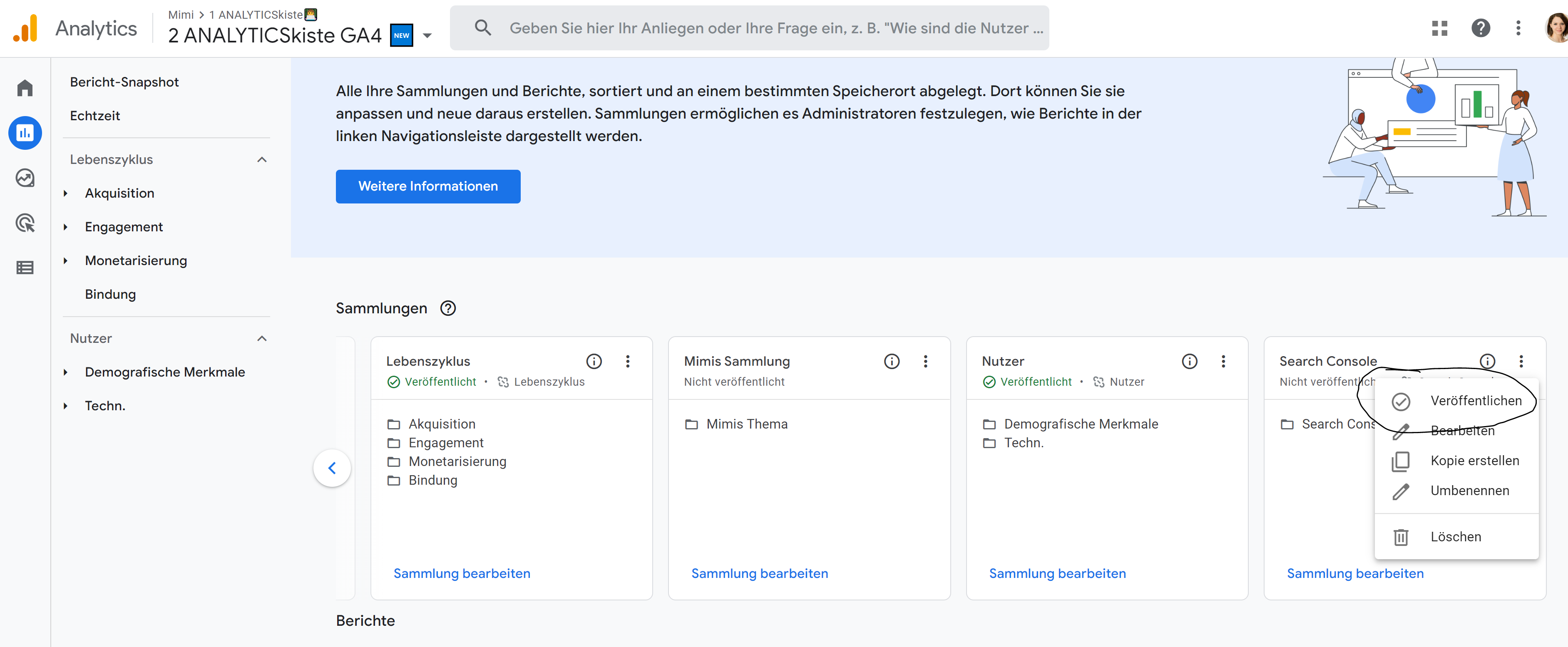Click the info icon on Lebenszyklus card
This screenshot has height=647, width=1568.
594,361
